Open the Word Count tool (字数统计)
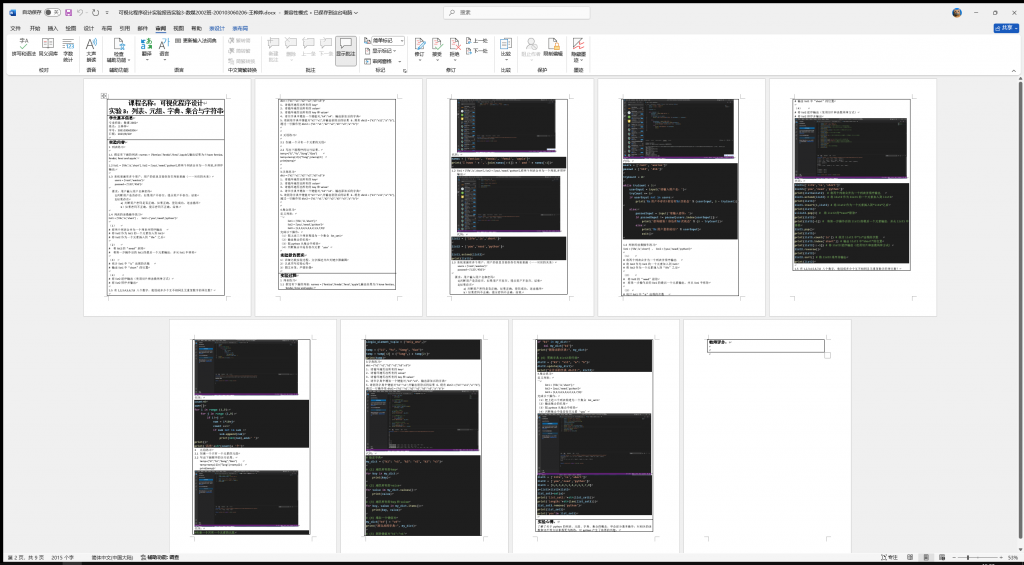 (x=69, y=50)
